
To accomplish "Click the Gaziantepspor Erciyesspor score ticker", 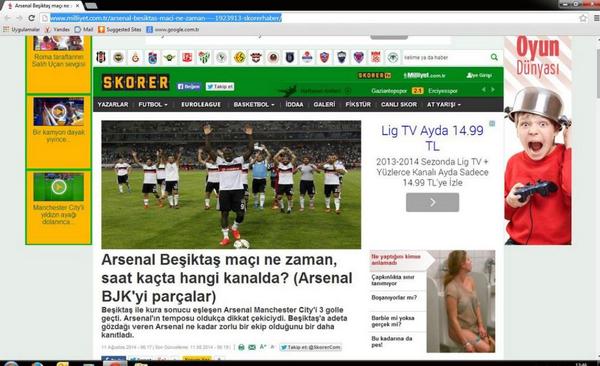I will pos(414,91).
